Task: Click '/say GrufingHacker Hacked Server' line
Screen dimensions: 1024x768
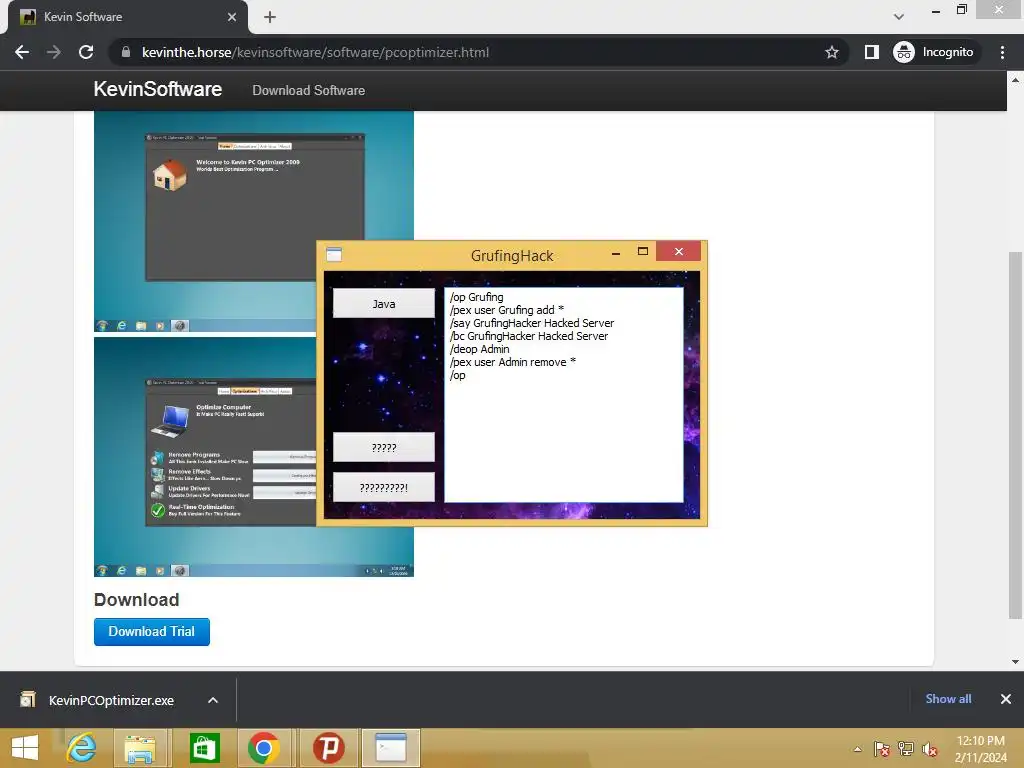Action: [x=532, y=323]
